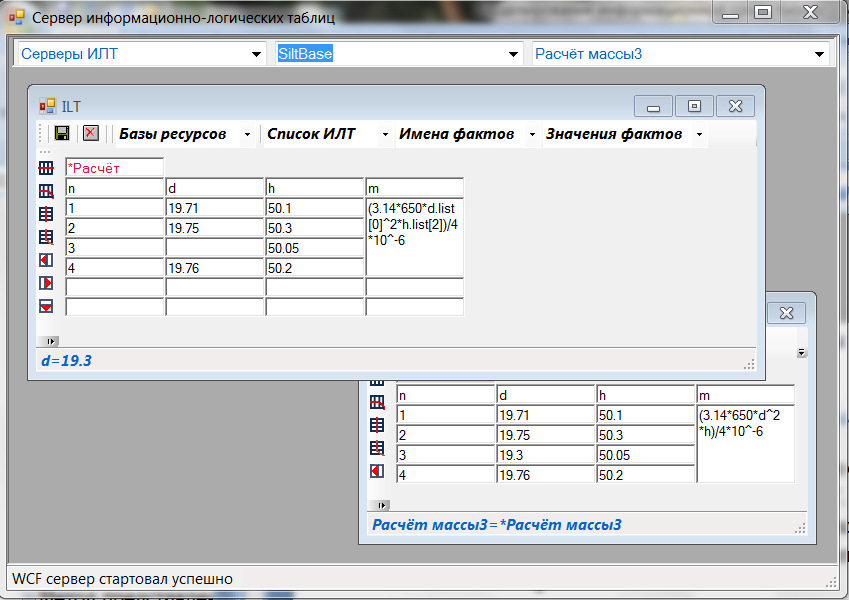The height and width of the screenshot is (600, 849).
Task: Click the empty d cell in row 3, ILT window
Action: [214, 248]
